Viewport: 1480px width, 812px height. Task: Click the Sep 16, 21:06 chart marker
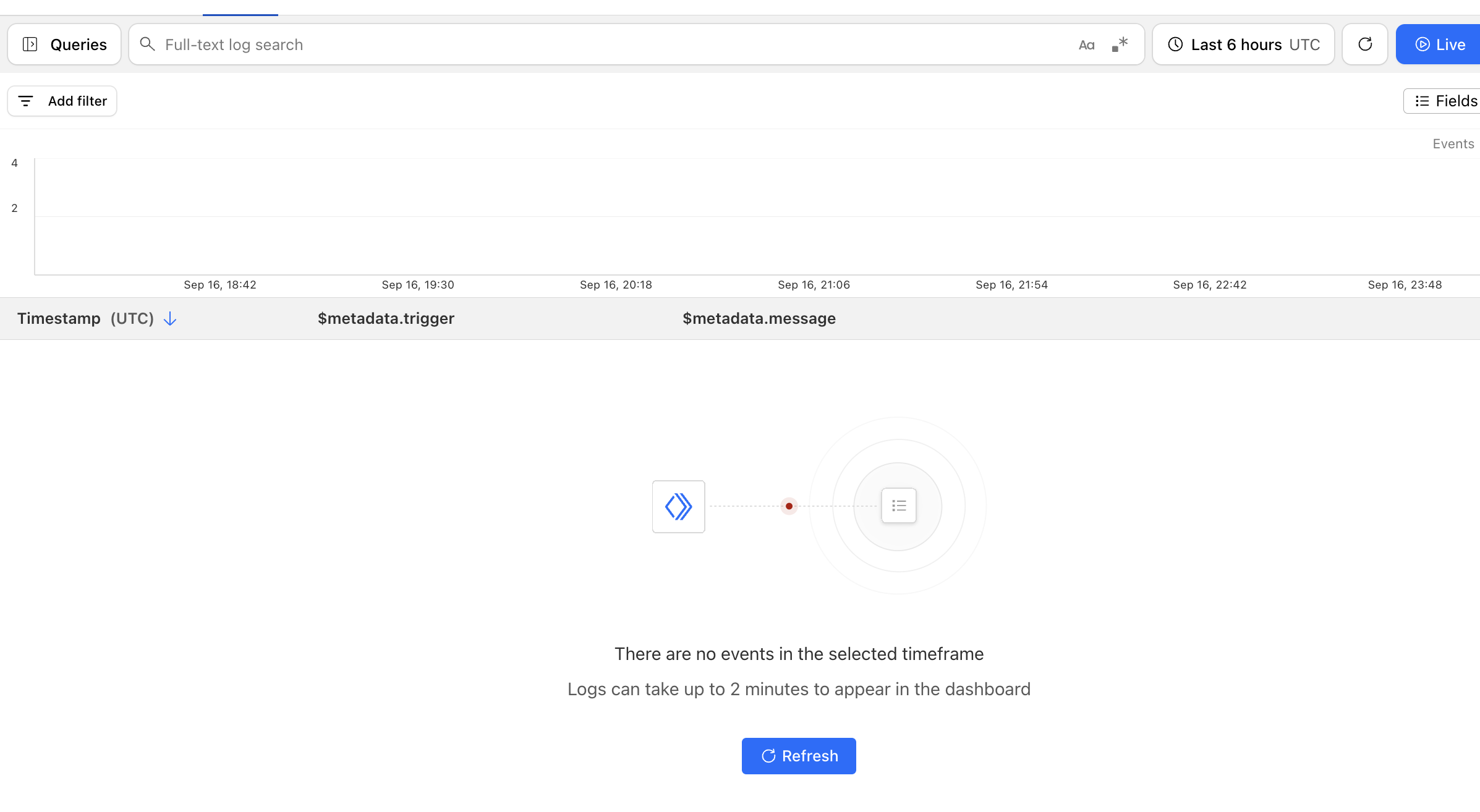tap(814, 285)
